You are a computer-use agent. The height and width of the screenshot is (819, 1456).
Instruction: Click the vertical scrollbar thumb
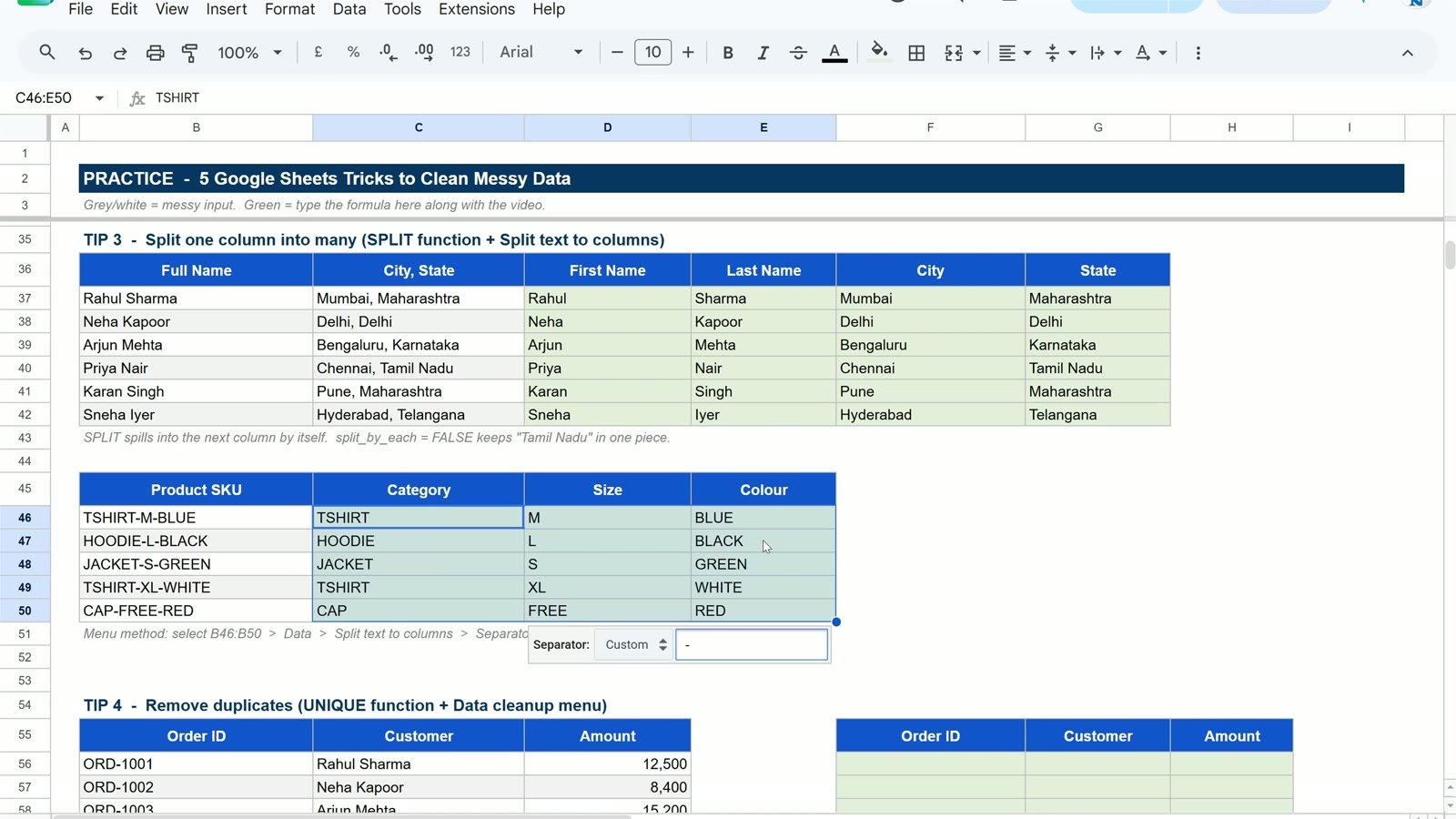pyautogui.click(x=1450, y=255)
